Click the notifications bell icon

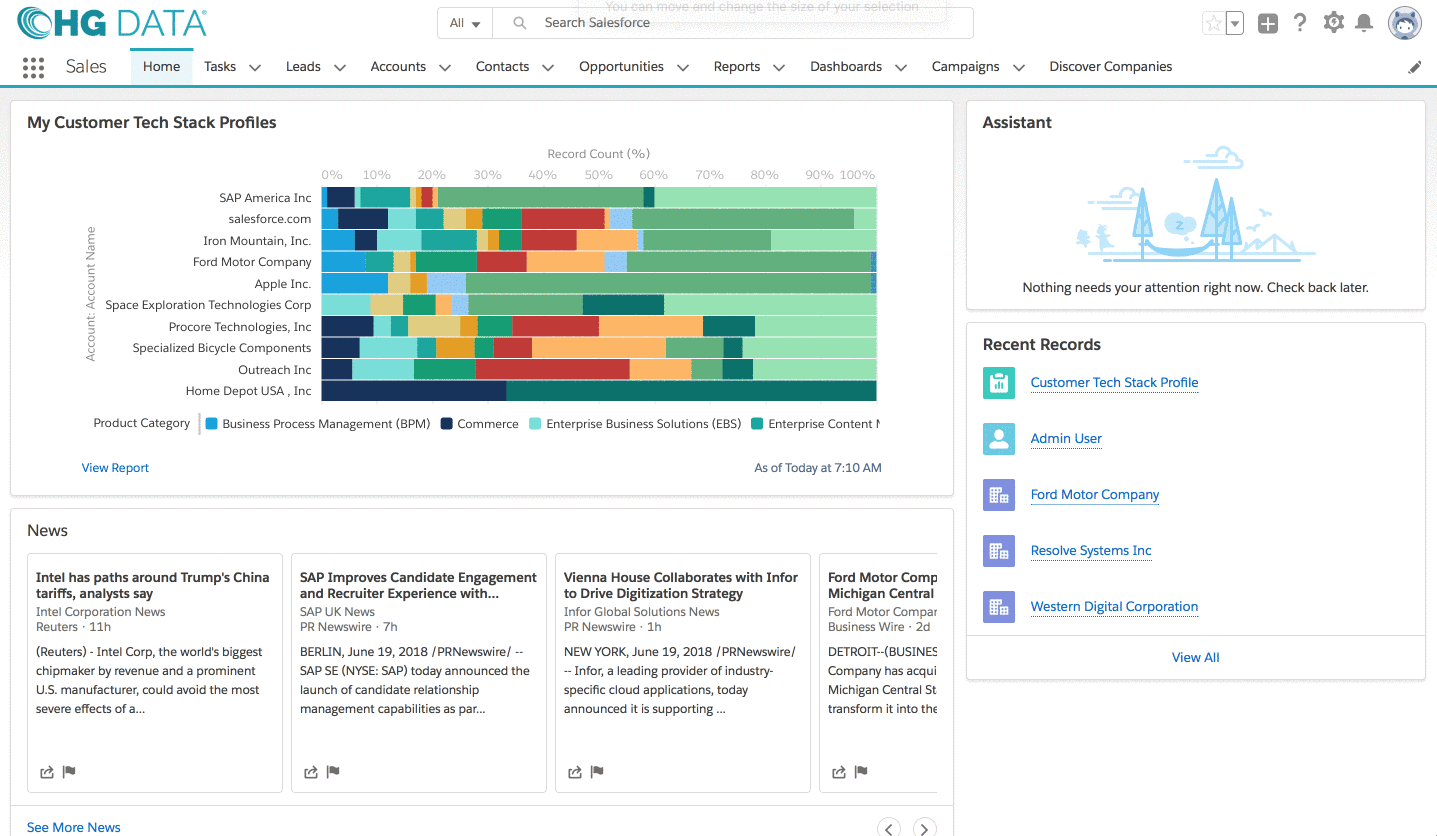[1363, 23]
